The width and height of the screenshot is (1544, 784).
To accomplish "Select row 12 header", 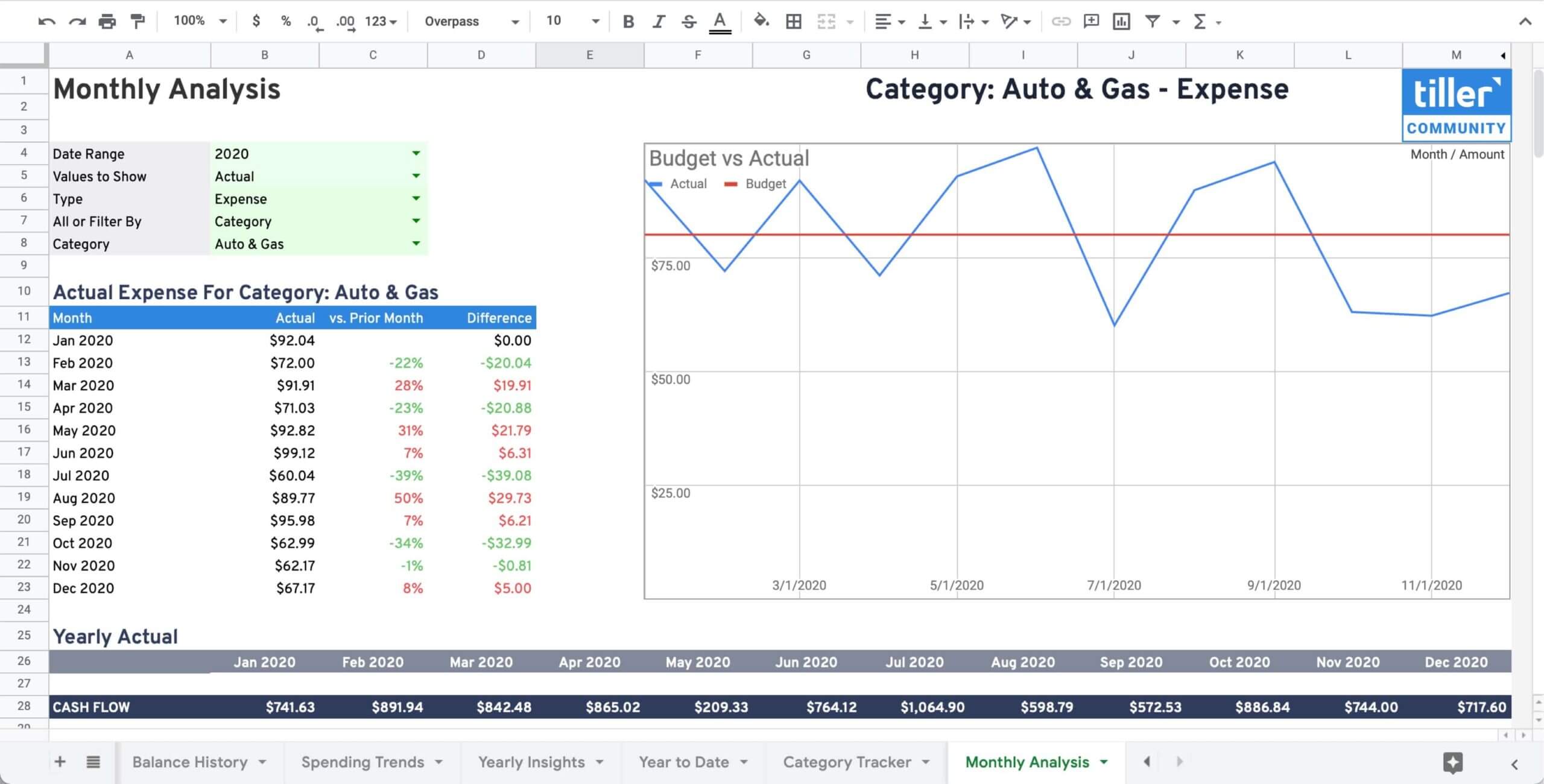I will coord(24,340).
